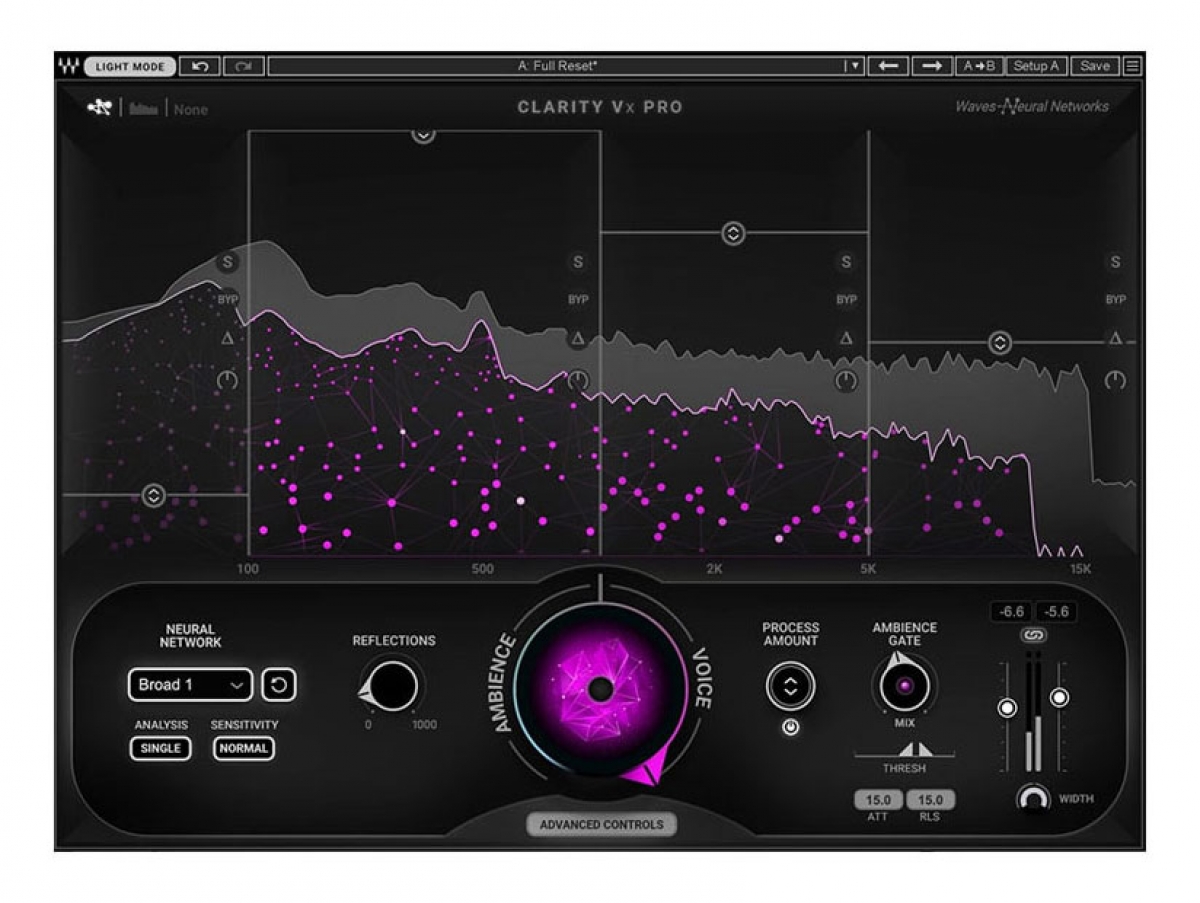Viewport: 1200px width, 903px height.
Task: Switch to Light Mode
Action: click(131, 66)
